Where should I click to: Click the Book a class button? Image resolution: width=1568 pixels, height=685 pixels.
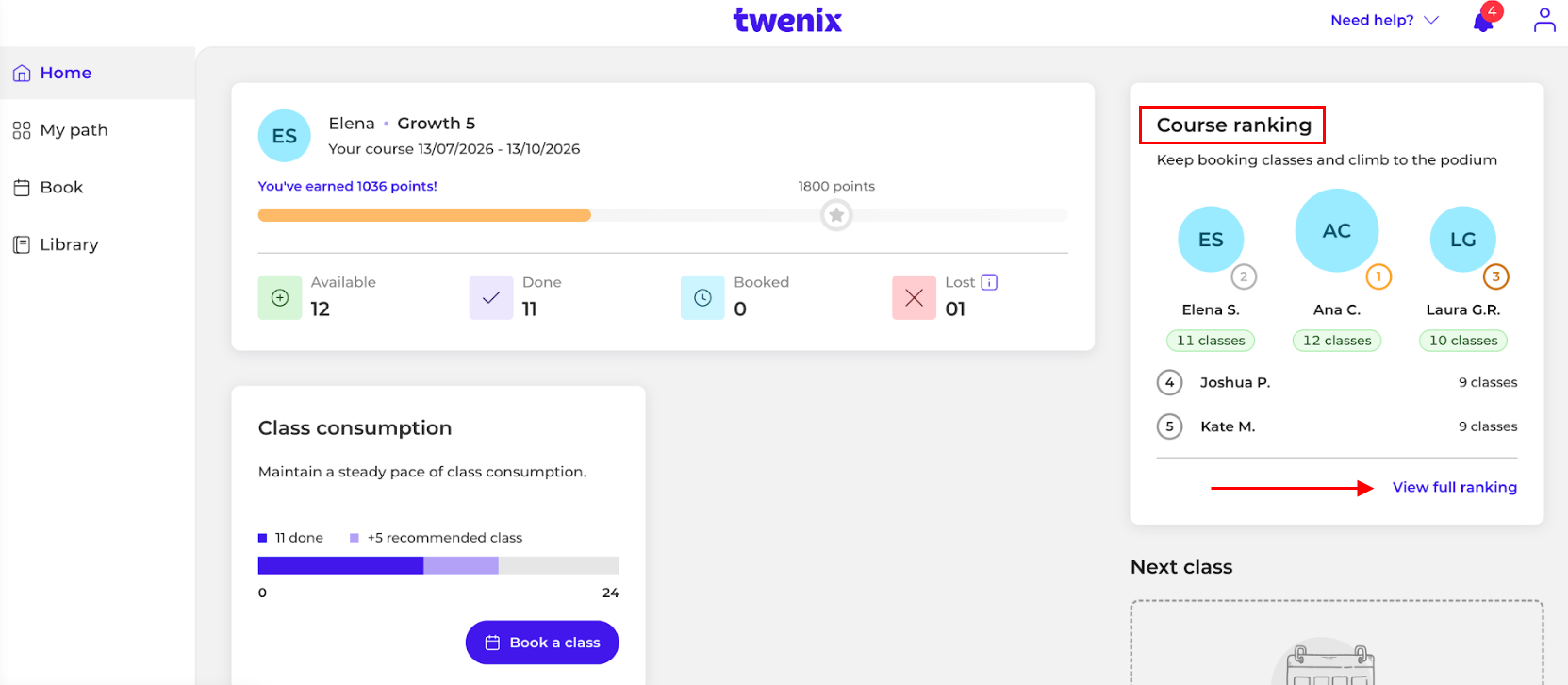[542, 643]
